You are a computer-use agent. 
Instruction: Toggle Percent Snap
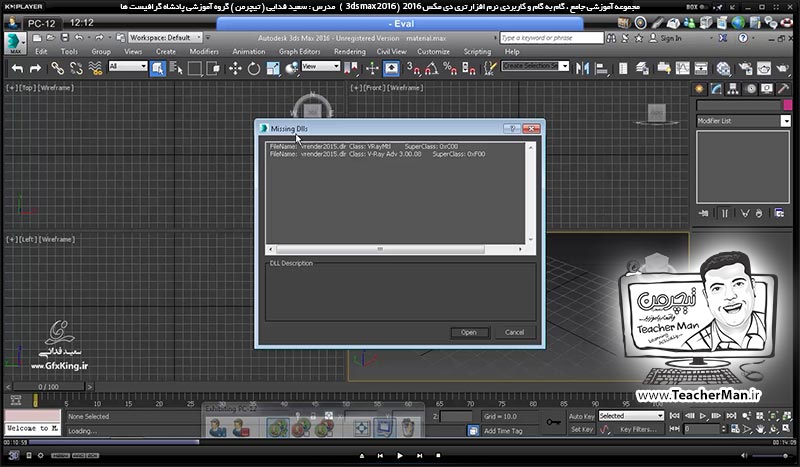point(450,68)
